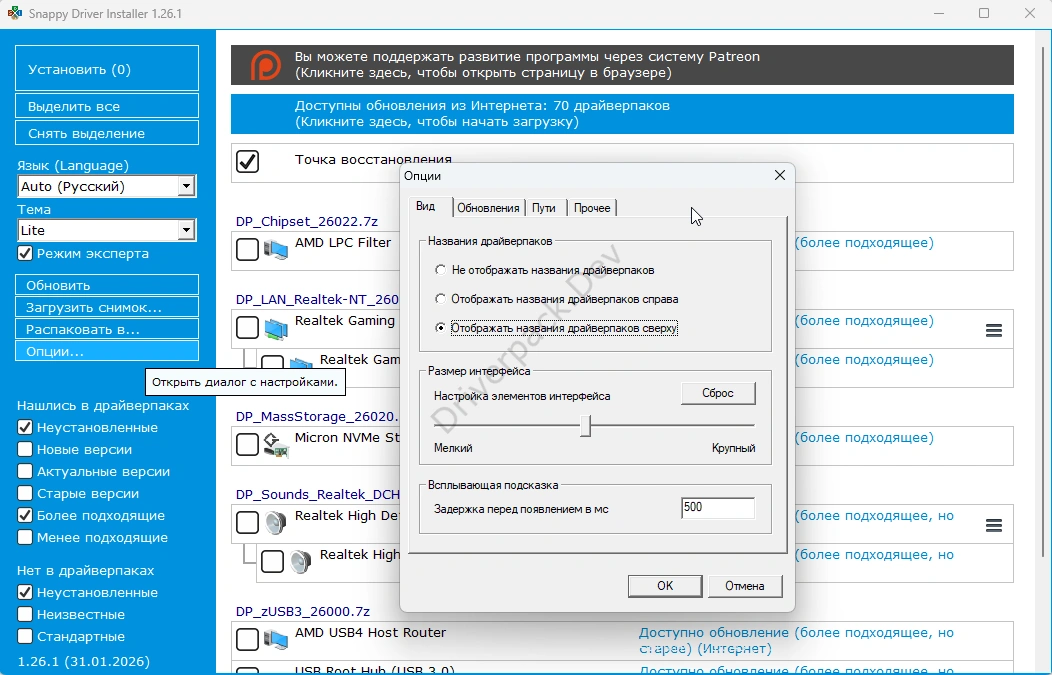Check the Micron NVMe driver checkbox
The width and height of the screenshot is (1052, 675).
point(248,444)
